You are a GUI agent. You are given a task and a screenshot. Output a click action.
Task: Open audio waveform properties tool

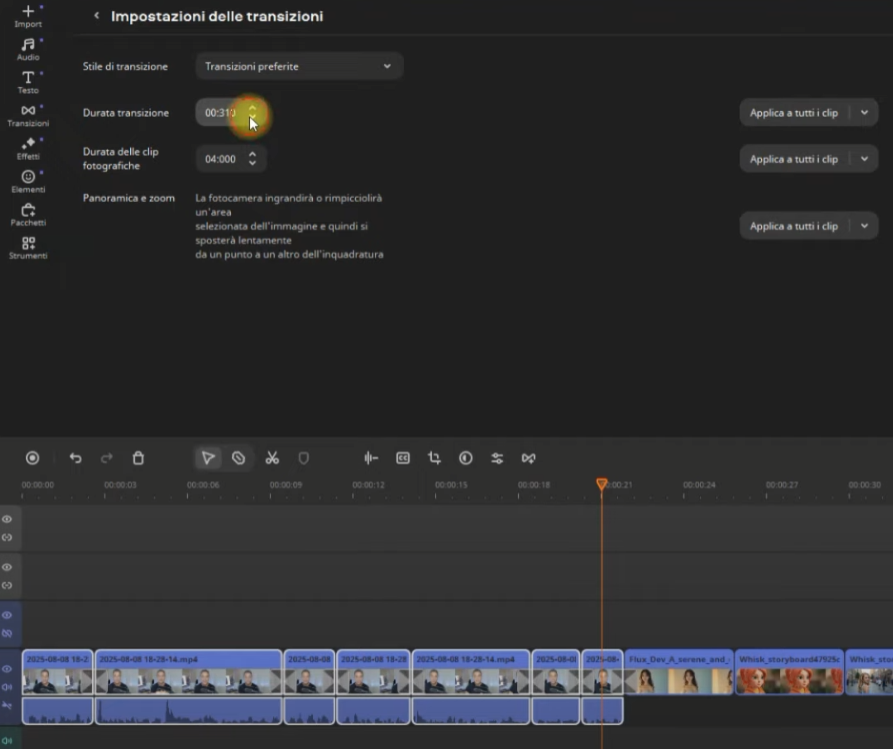click(x=371, y=458)
